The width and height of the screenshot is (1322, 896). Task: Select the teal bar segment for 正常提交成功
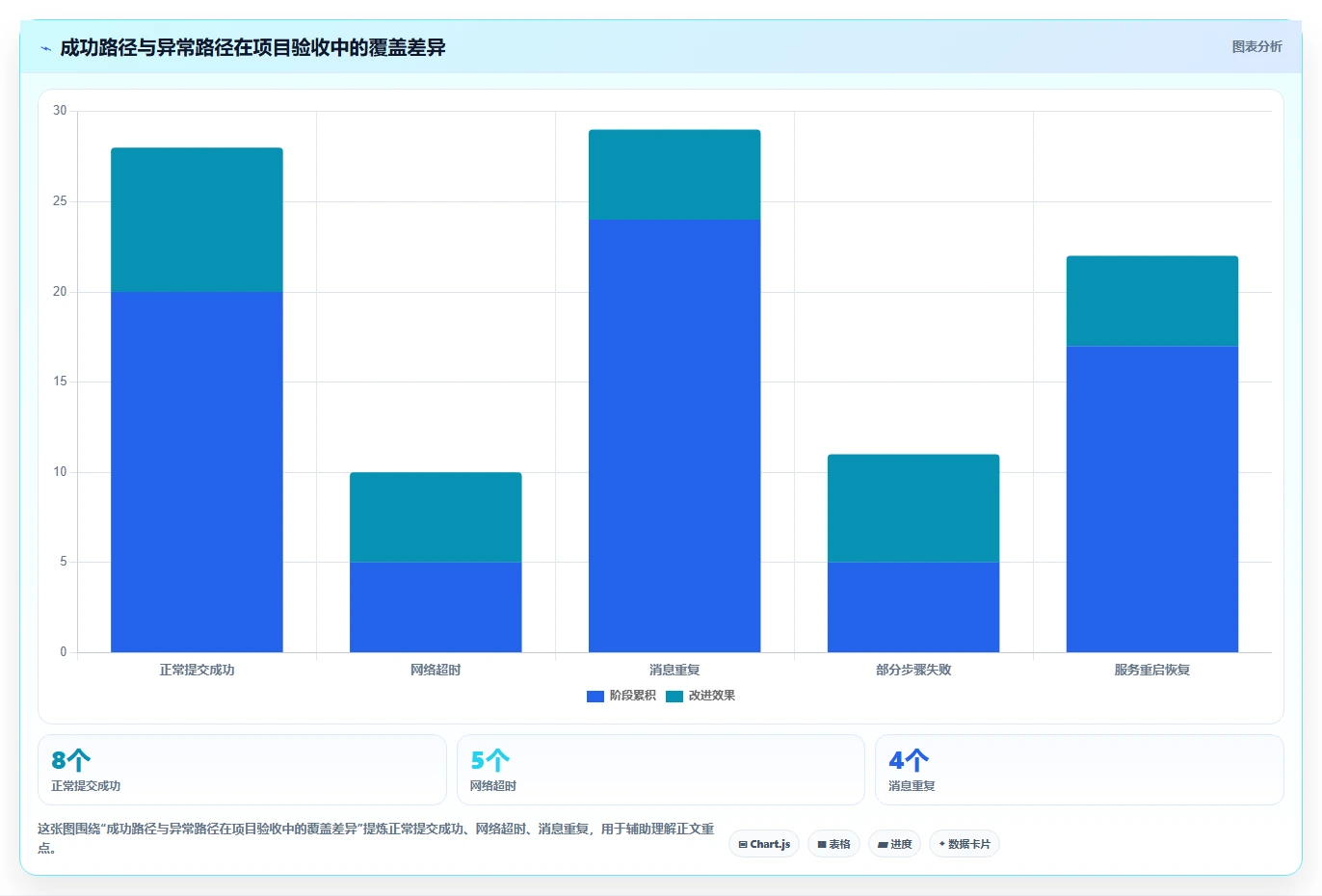[x=197, y=220]
